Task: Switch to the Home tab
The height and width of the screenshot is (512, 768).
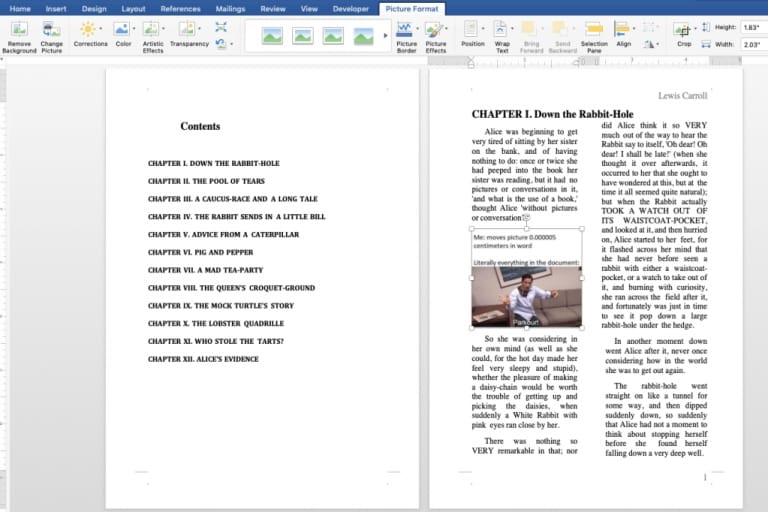Action: click(20, 9)
